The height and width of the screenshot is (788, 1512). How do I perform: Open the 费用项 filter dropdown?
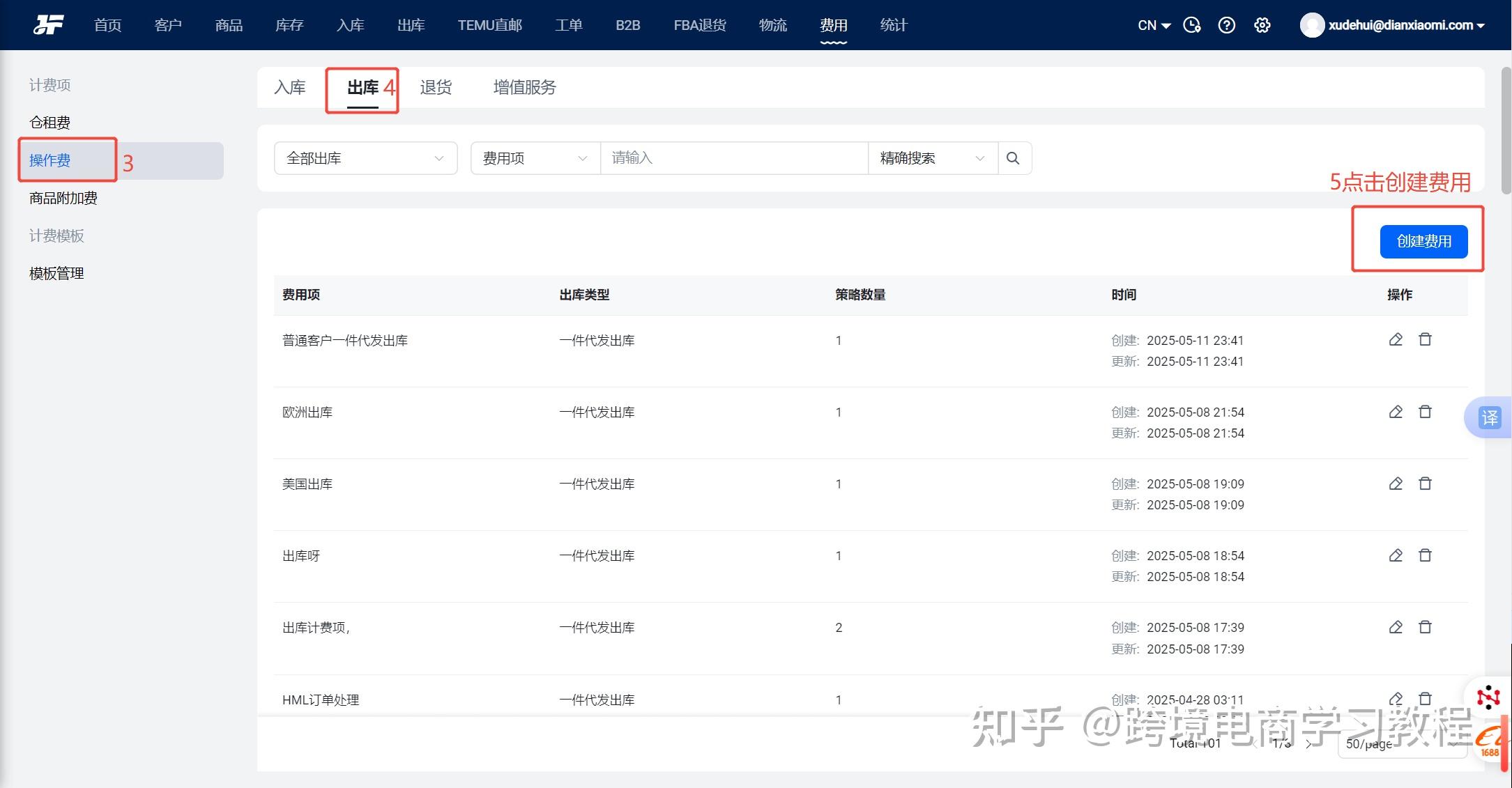(533, 158)
